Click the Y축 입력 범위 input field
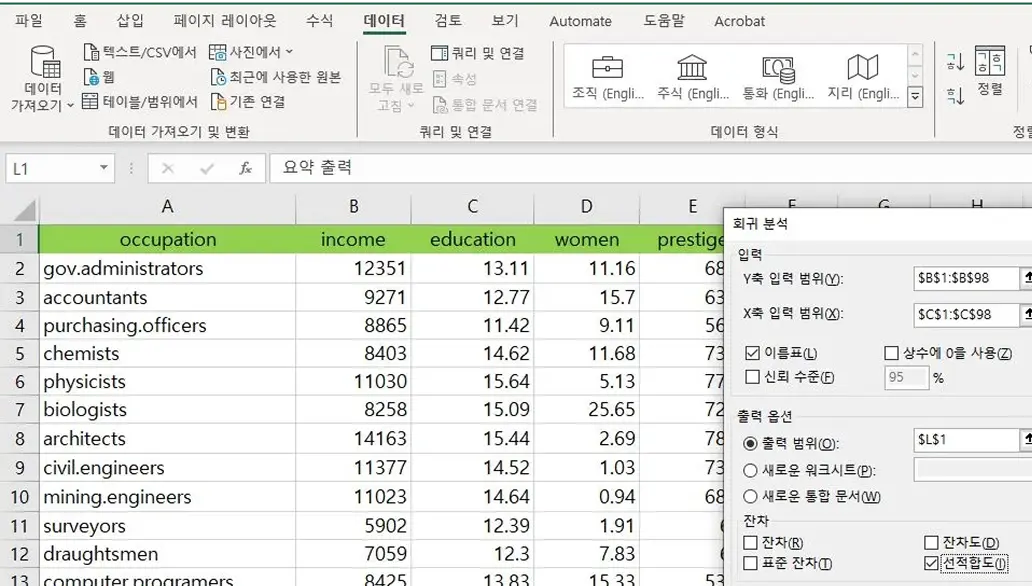The image size is (1032, 586). coord(964,279)
